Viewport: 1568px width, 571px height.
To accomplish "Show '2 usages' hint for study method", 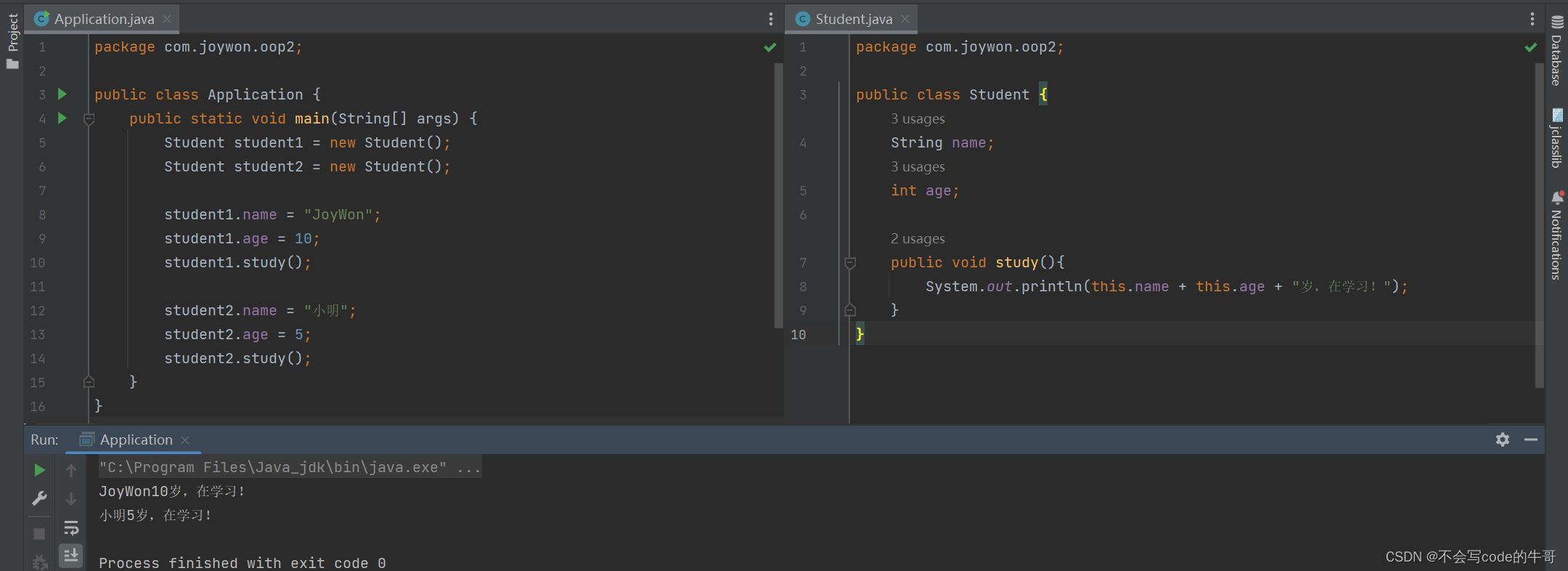I will (918, 238).
